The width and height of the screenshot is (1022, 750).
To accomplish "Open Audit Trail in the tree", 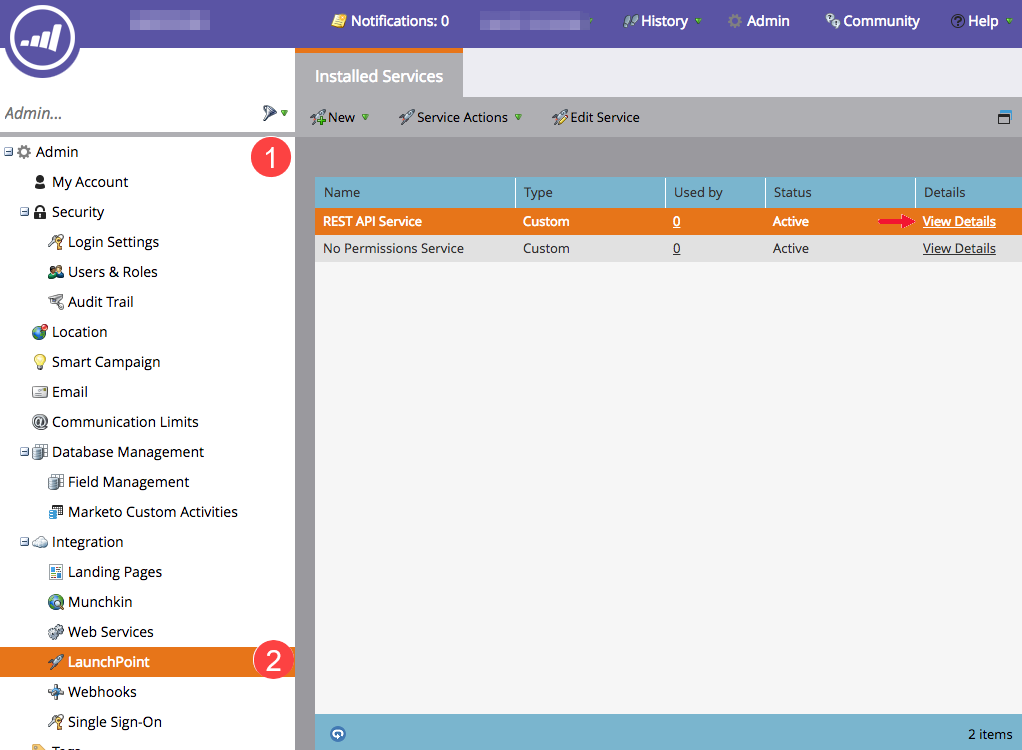I will point(100,302).
